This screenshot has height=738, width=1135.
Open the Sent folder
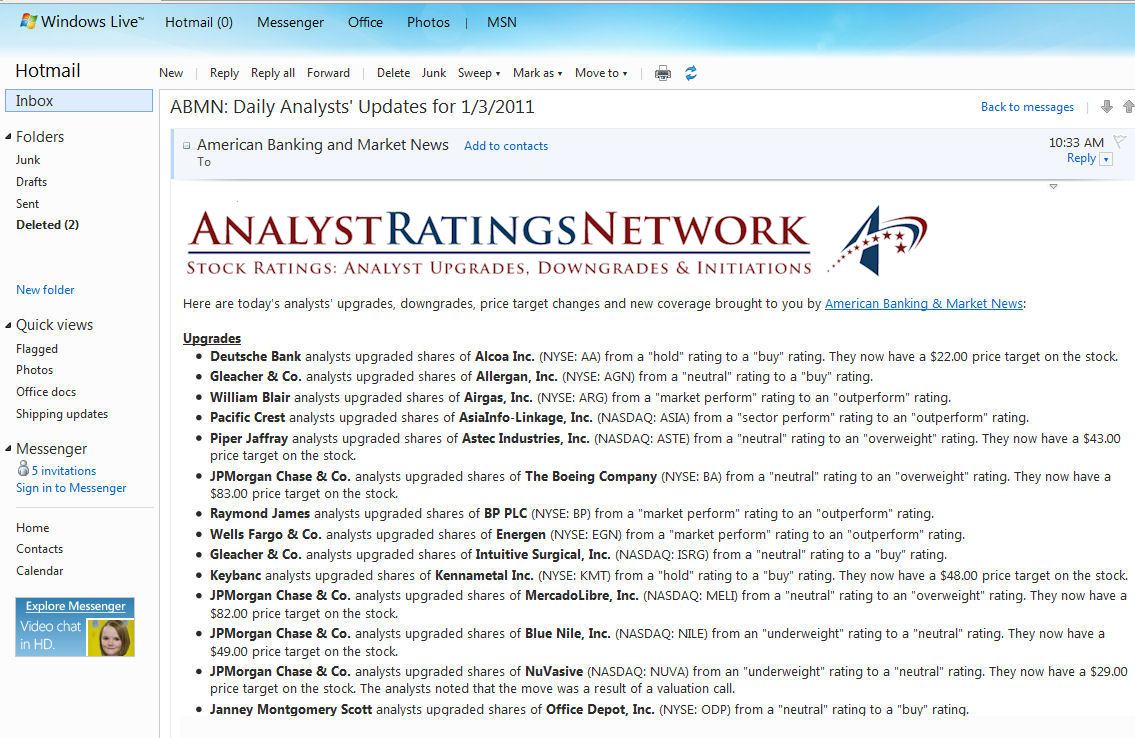(x=28, y=204)
